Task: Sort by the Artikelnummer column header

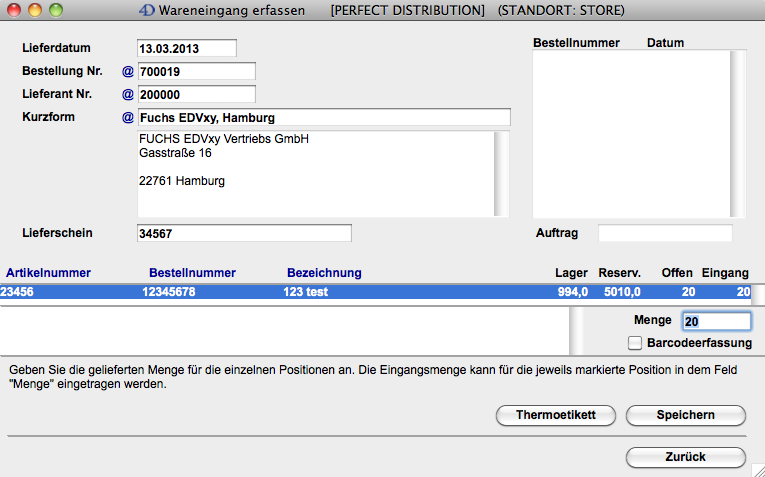Action: click(47, 272)
